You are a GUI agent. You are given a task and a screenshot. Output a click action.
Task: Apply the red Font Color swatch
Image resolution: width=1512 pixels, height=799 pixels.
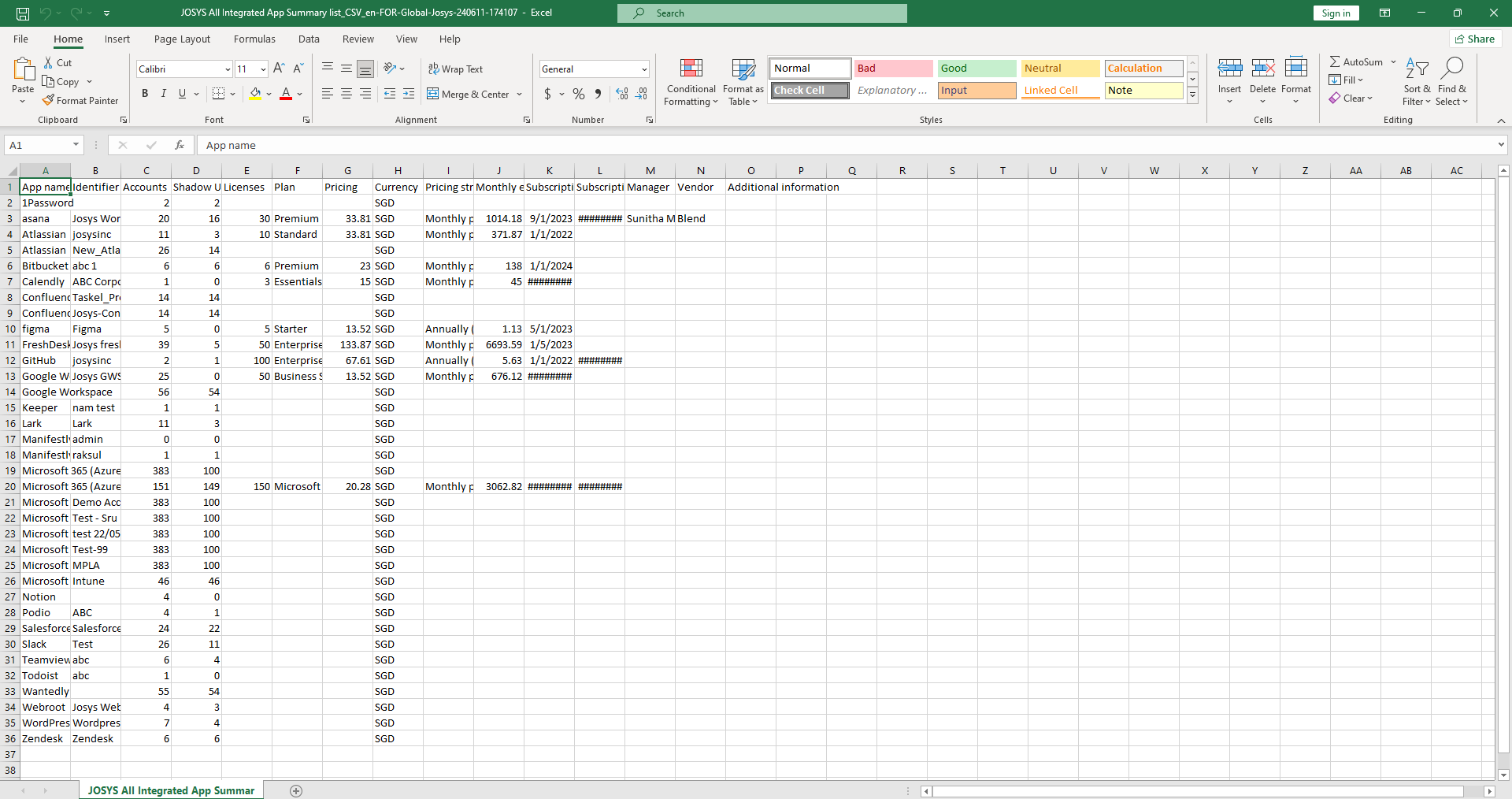(286, 94)
